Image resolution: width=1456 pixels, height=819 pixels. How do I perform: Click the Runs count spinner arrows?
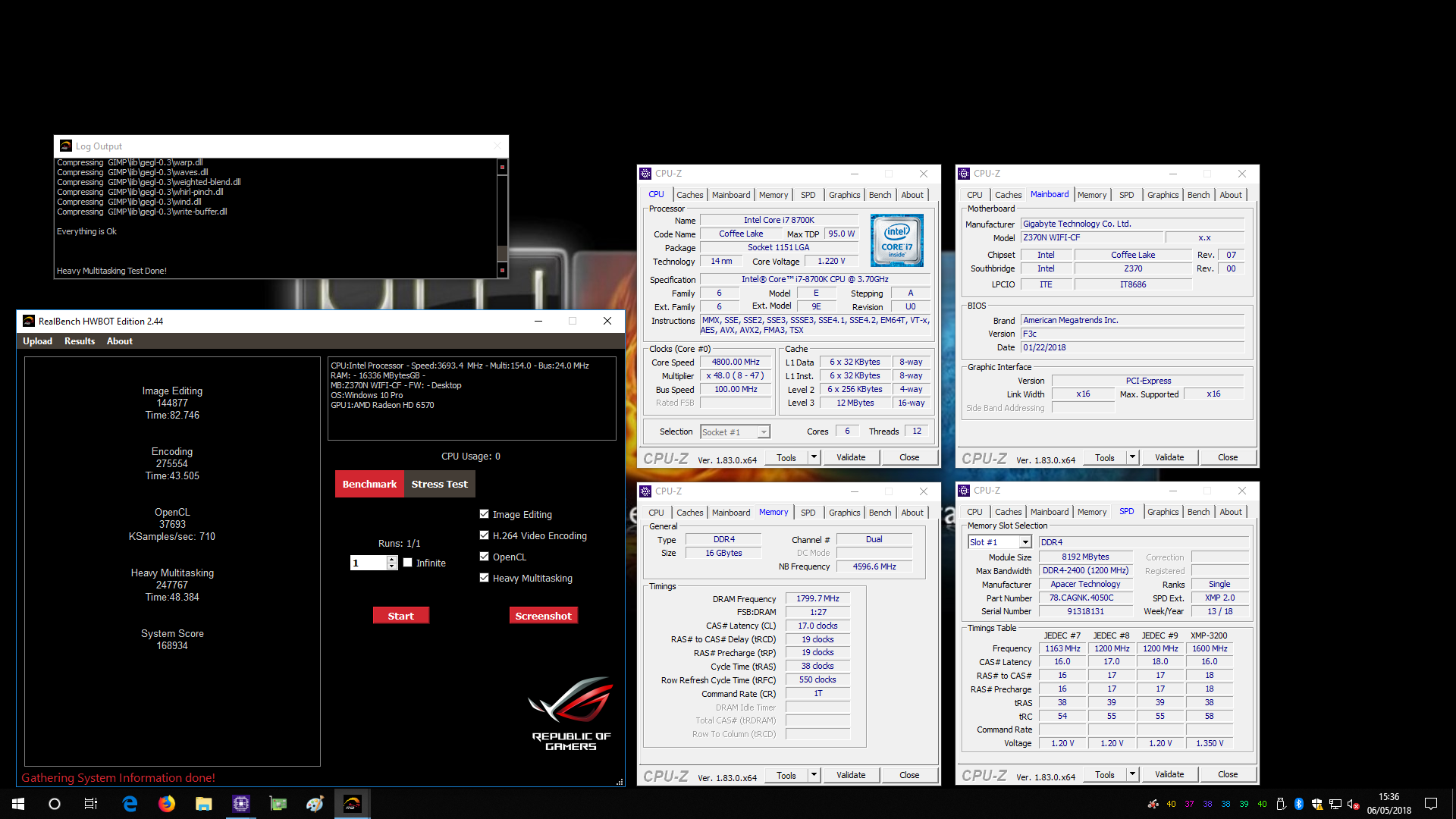coord(392,563)
